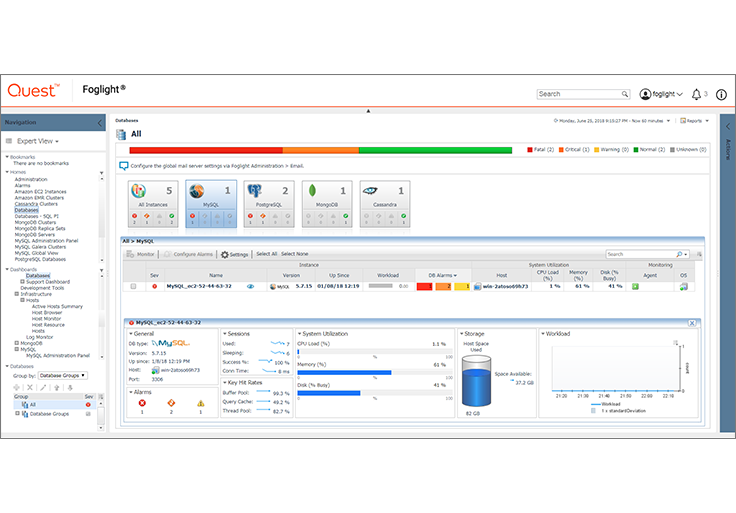Open the Cassandra database tile
Image resolution: width=736 pixels, height=513 pixels.
coord(385,204)
